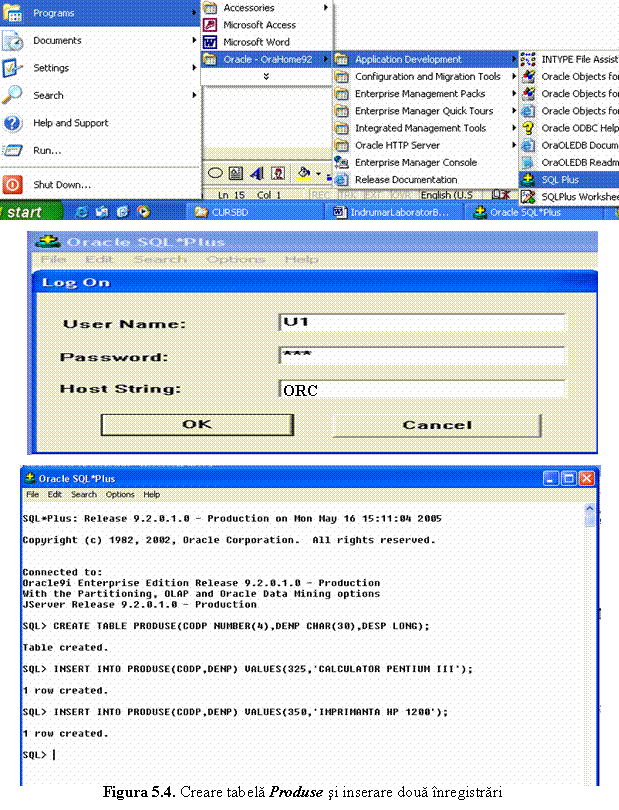The height and width of the screenshot is (810, 619).
Task: Open Help menu in SQL*Plus window
Action: point(151,494)
